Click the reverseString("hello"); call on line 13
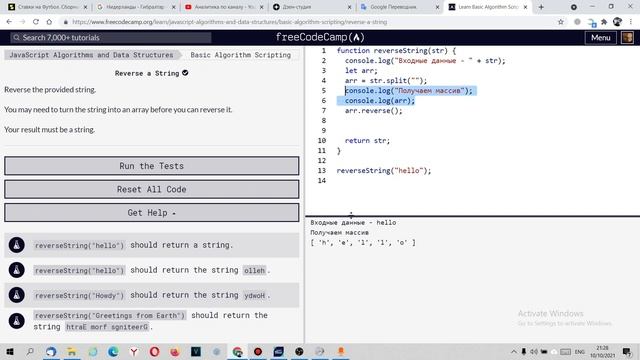Screen dimensions: 640x360 coord(384,170)
